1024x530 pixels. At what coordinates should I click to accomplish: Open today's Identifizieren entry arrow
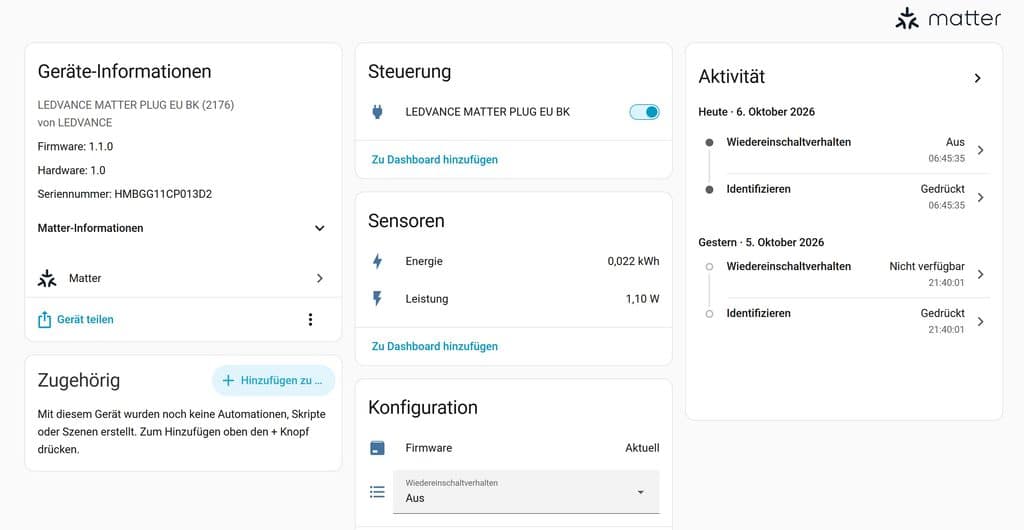(x=980, y=197)
